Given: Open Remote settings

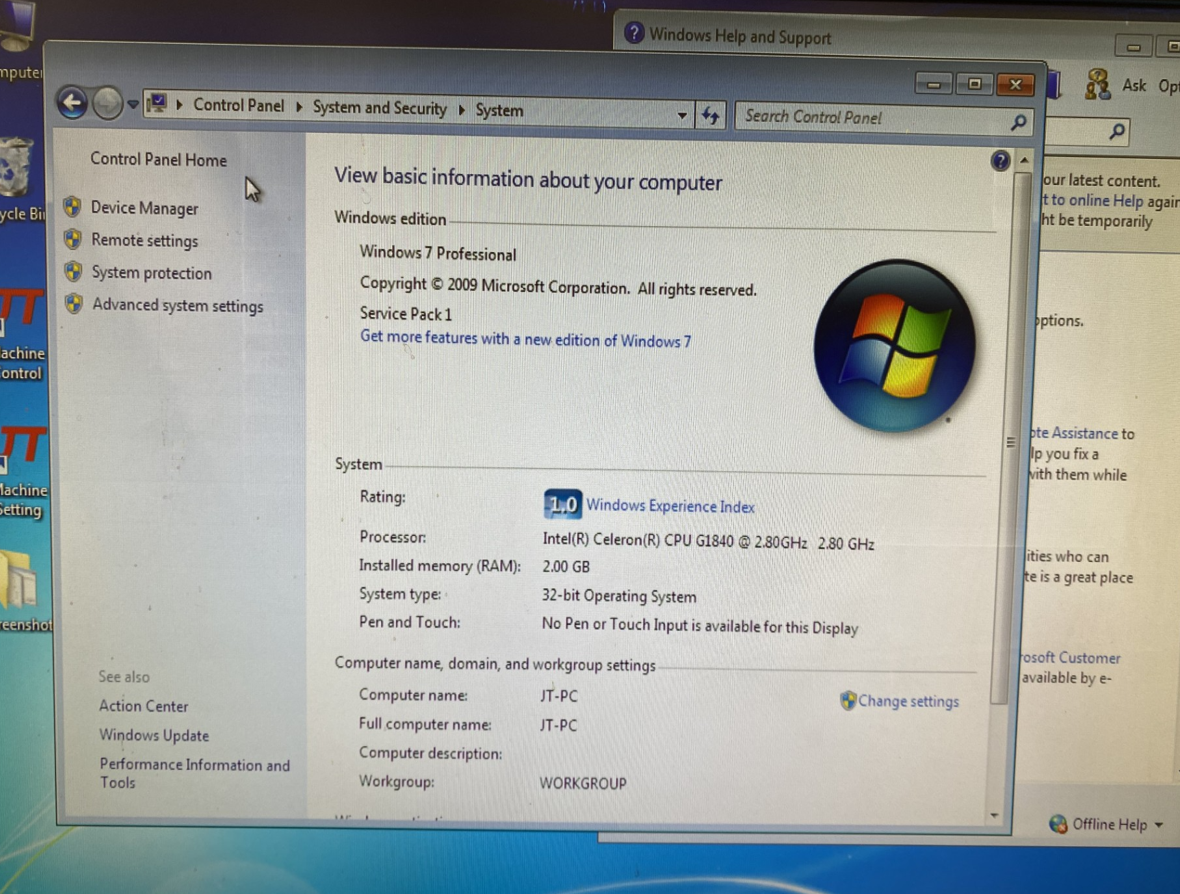Looking at the screenshot, I should click(144, 240).
